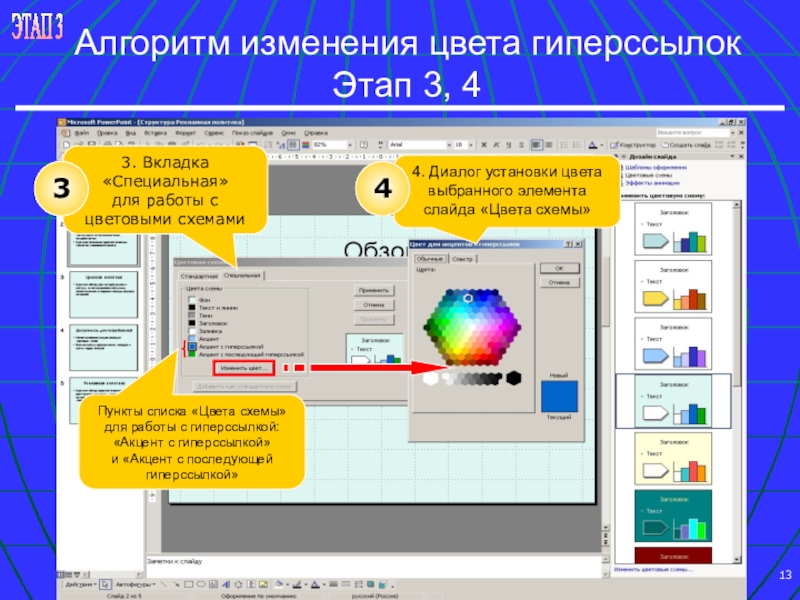Select the Фон scheme color swatch
The width and height of the screenshot is (800, 600).
(192, 300)
